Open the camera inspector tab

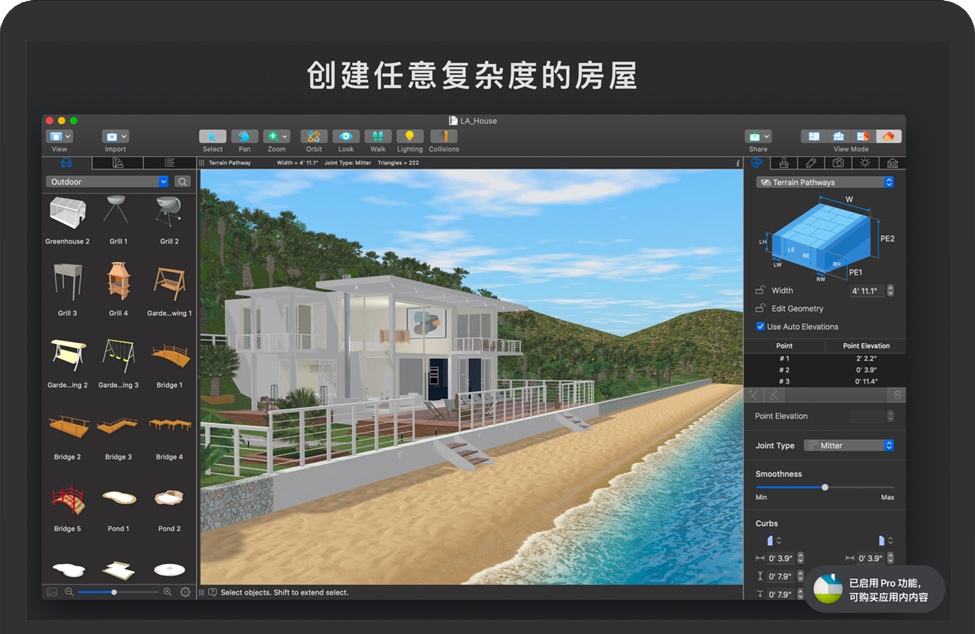point(838,163)
